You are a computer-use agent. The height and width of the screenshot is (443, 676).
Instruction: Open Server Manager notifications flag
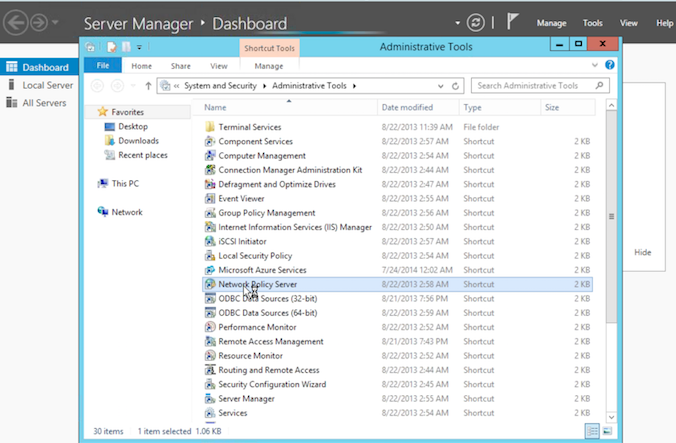[x=512, y=21]
